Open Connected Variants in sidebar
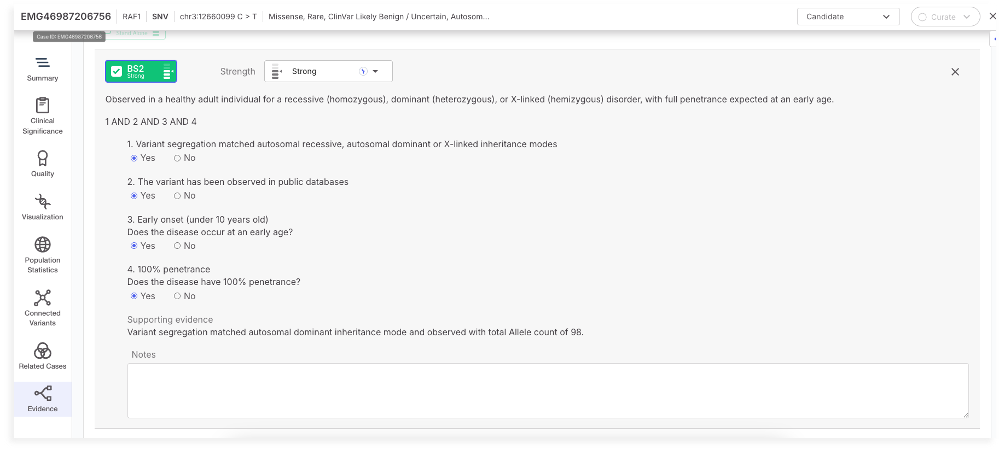This screenshot has height=452, width=1000. point(42,307)
